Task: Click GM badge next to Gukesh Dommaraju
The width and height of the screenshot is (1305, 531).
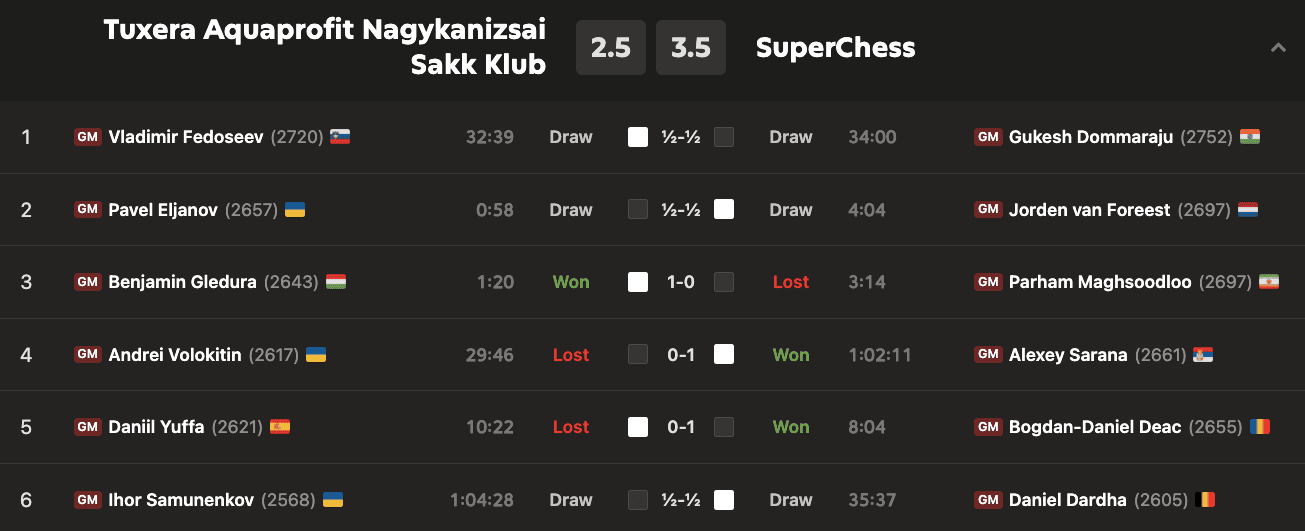Action: pyautogui.click(x=988, y=137)
